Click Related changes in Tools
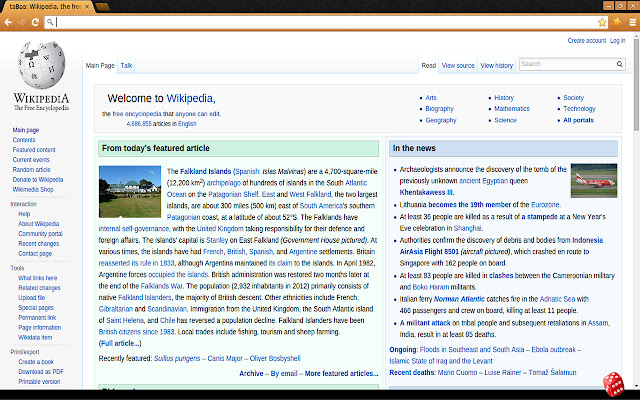The image size is (640, 400). point(39,288)
